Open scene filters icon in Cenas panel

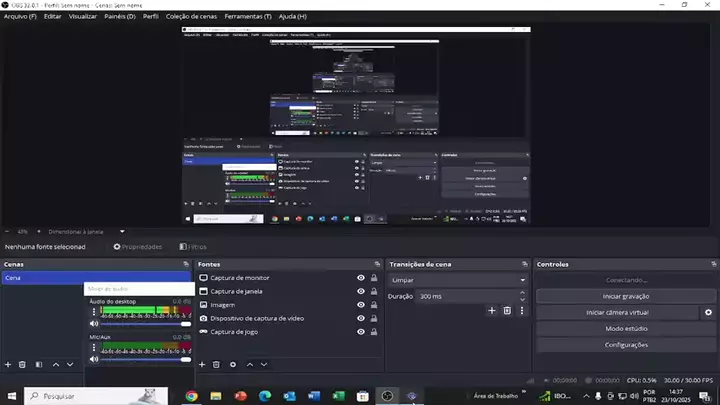click(x=38, y=365)
